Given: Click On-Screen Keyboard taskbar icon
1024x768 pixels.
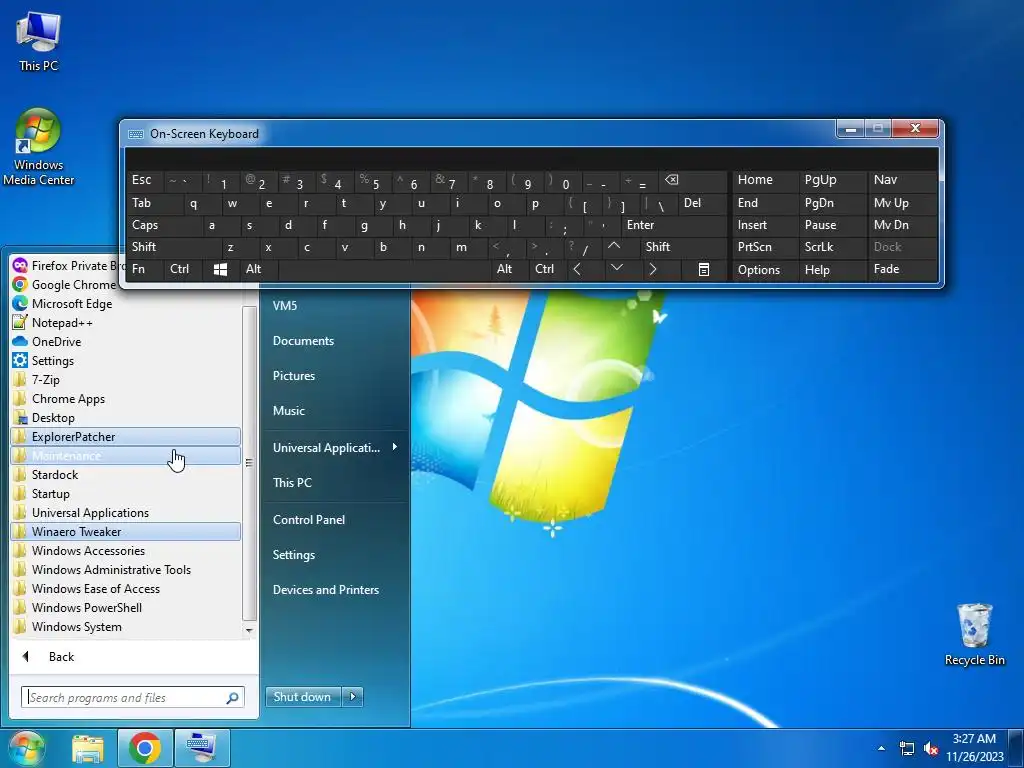Looking at the screenshot, I should coord(202,748).
